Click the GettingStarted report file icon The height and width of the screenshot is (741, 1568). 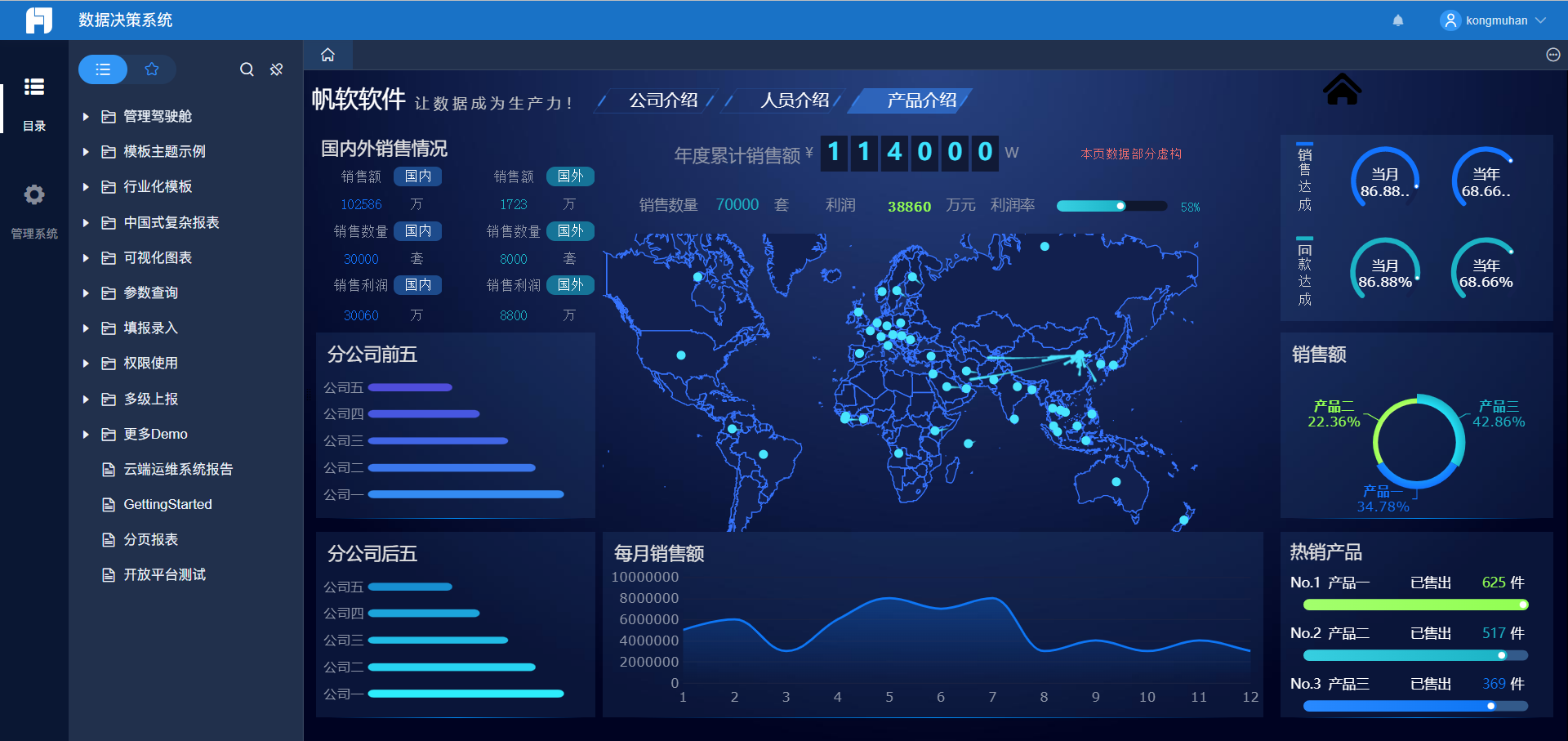coord(109,505)
